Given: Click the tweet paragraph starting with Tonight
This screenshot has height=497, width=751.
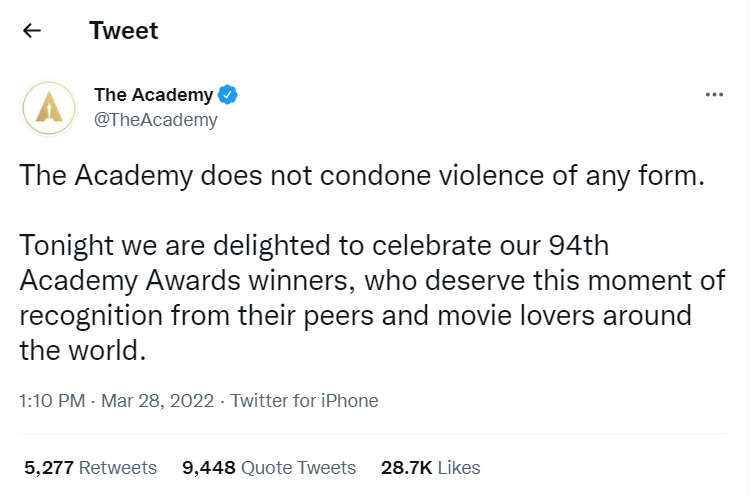Looking at the screenshot, I should pos(372,297).
